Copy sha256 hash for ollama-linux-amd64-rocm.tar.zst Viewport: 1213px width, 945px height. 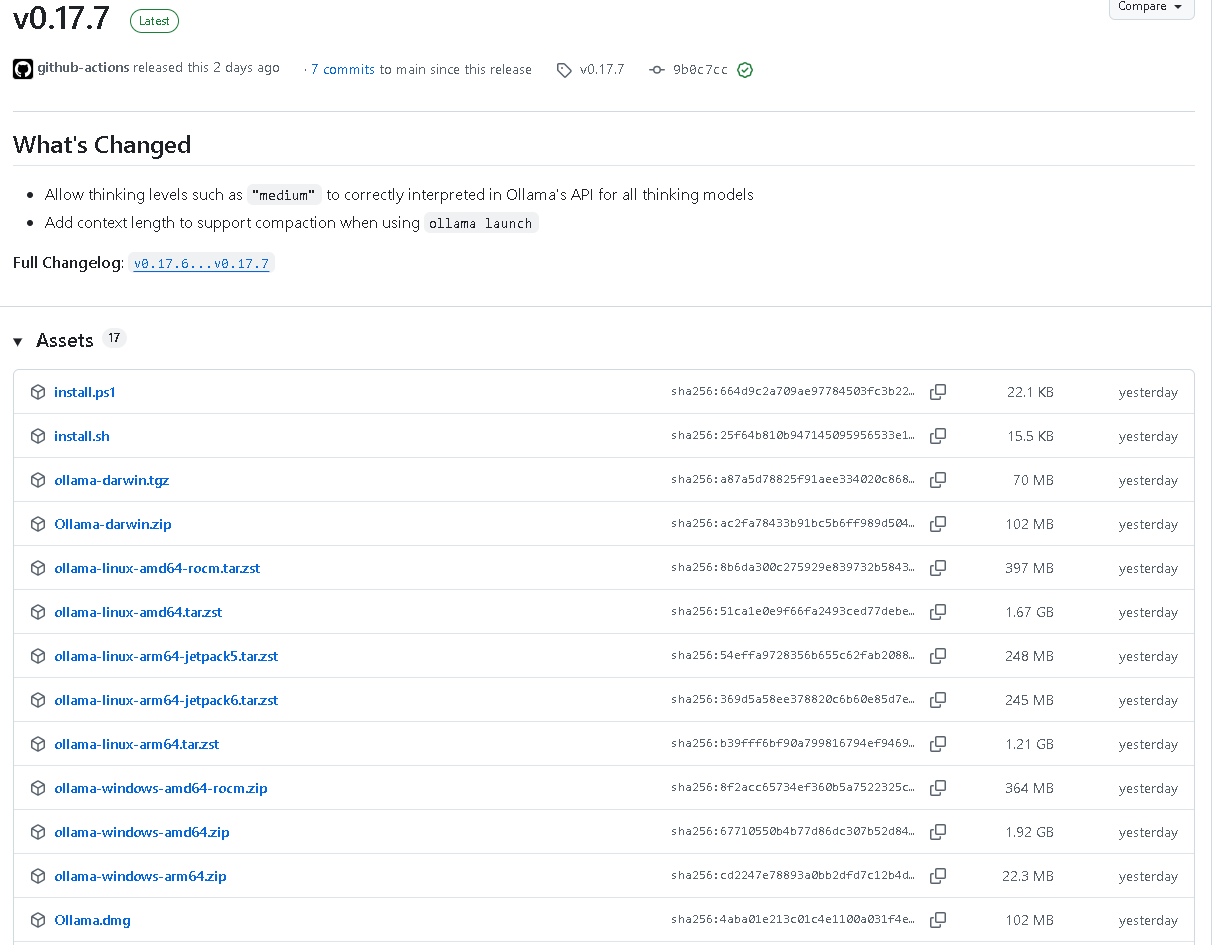[938, 568]
